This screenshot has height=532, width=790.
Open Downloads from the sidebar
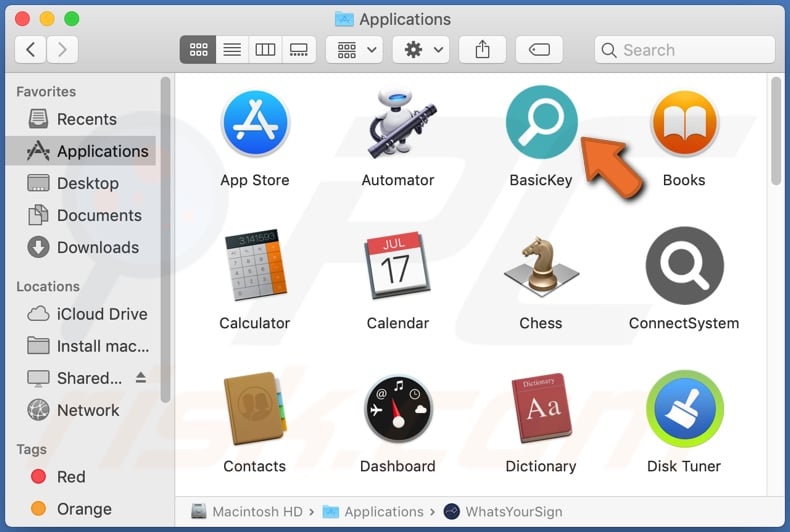click(81, 248)
